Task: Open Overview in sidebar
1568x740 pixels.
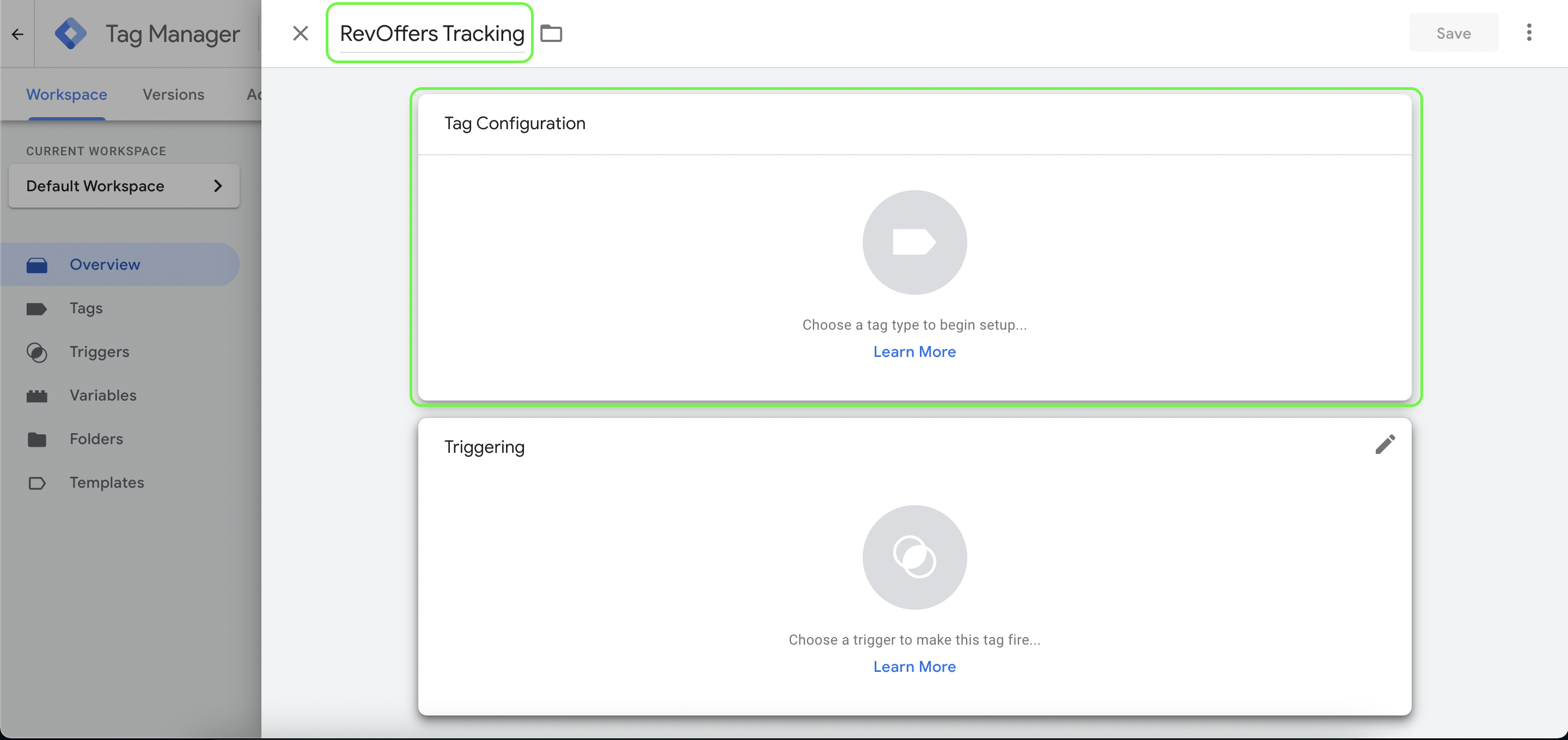Action: [x=120, y=264]
